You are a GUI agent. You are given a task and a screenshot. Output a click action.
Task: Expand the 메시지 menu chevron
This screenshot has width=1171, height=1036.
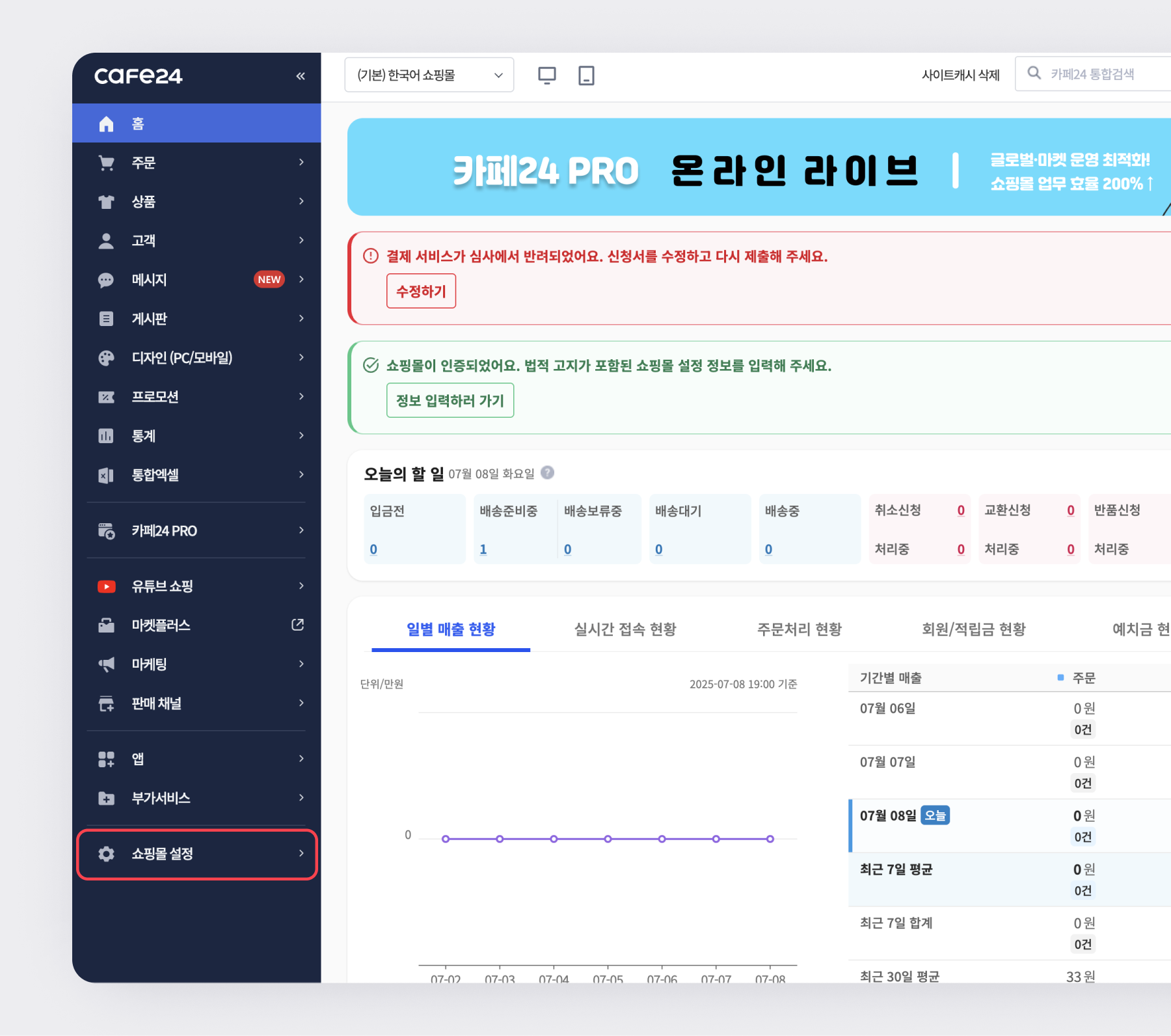[x=301, y=279]
